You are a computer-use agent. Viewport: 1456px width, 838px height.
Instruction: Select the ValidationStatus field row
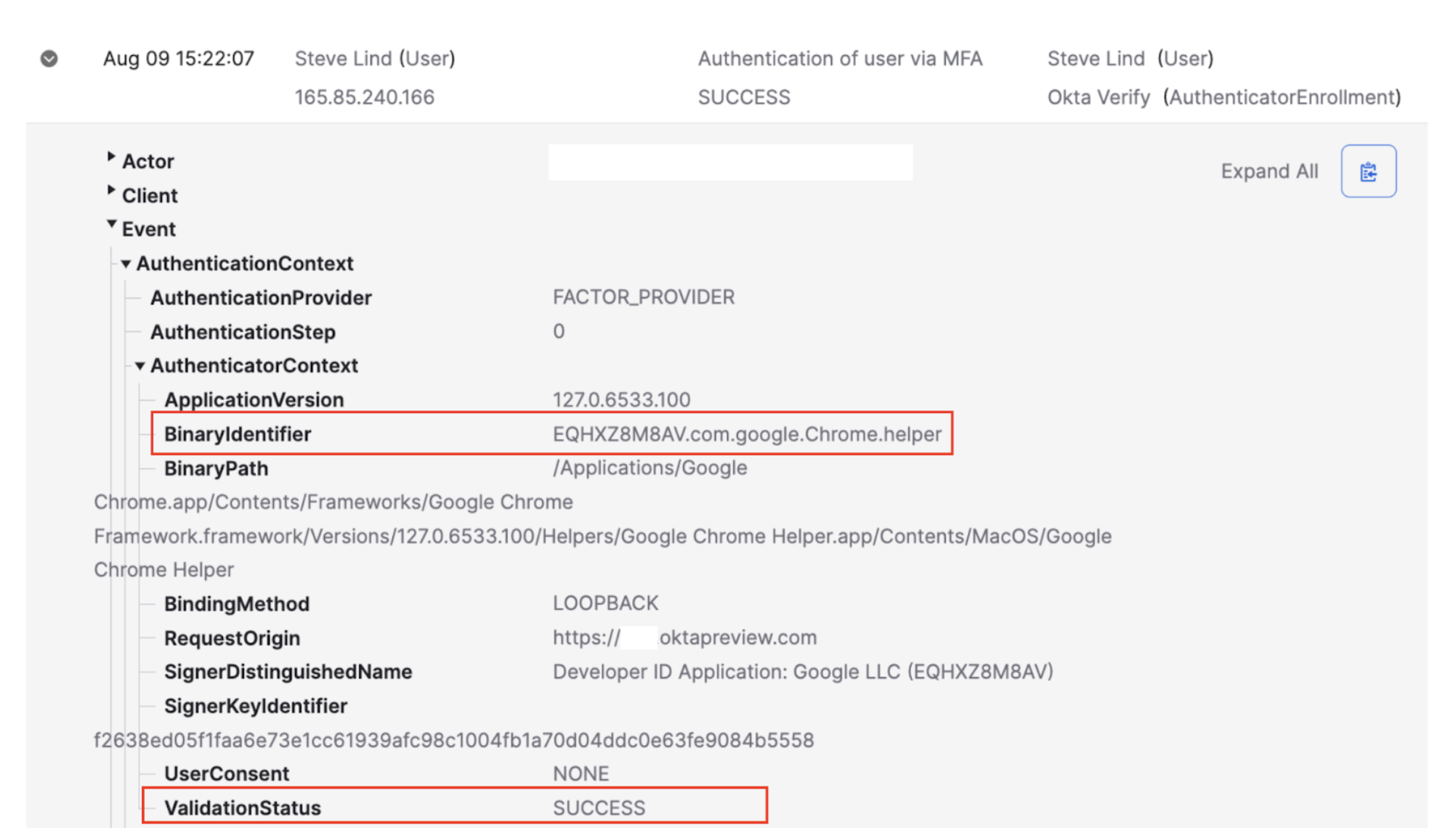pos(243,808)
